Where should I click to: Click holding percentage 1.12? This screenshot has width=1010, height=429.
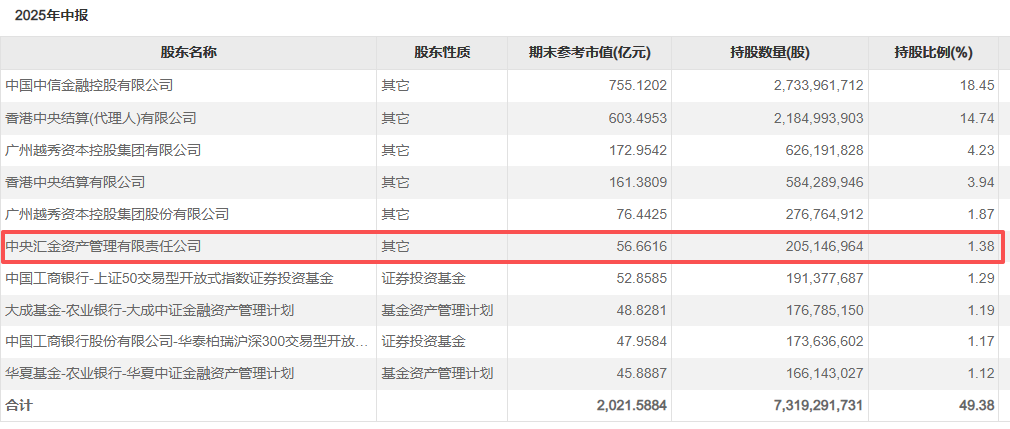(983, 373)
